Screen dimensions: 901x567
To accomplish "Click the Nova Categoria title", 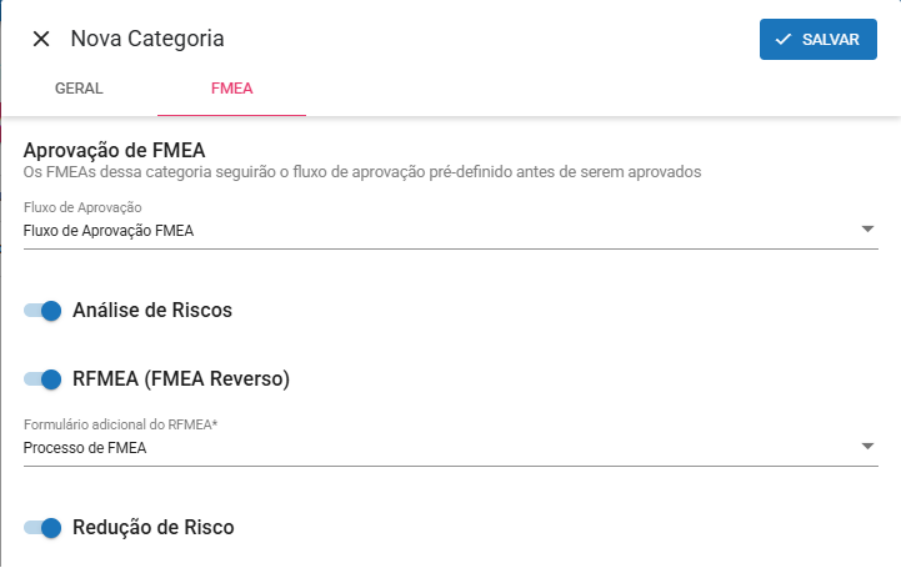I will 147,39.
